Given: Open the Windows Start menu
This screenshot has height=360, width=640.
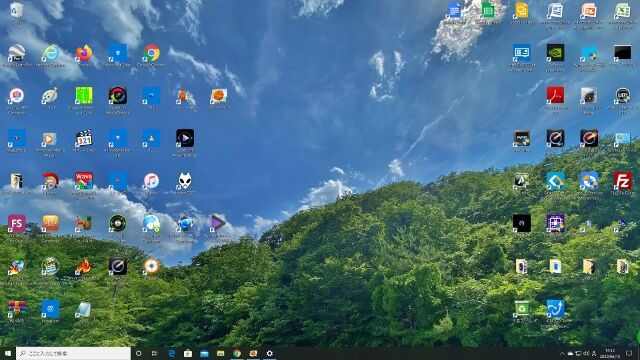Looking at the screenshot, I should tap(8, 353).
